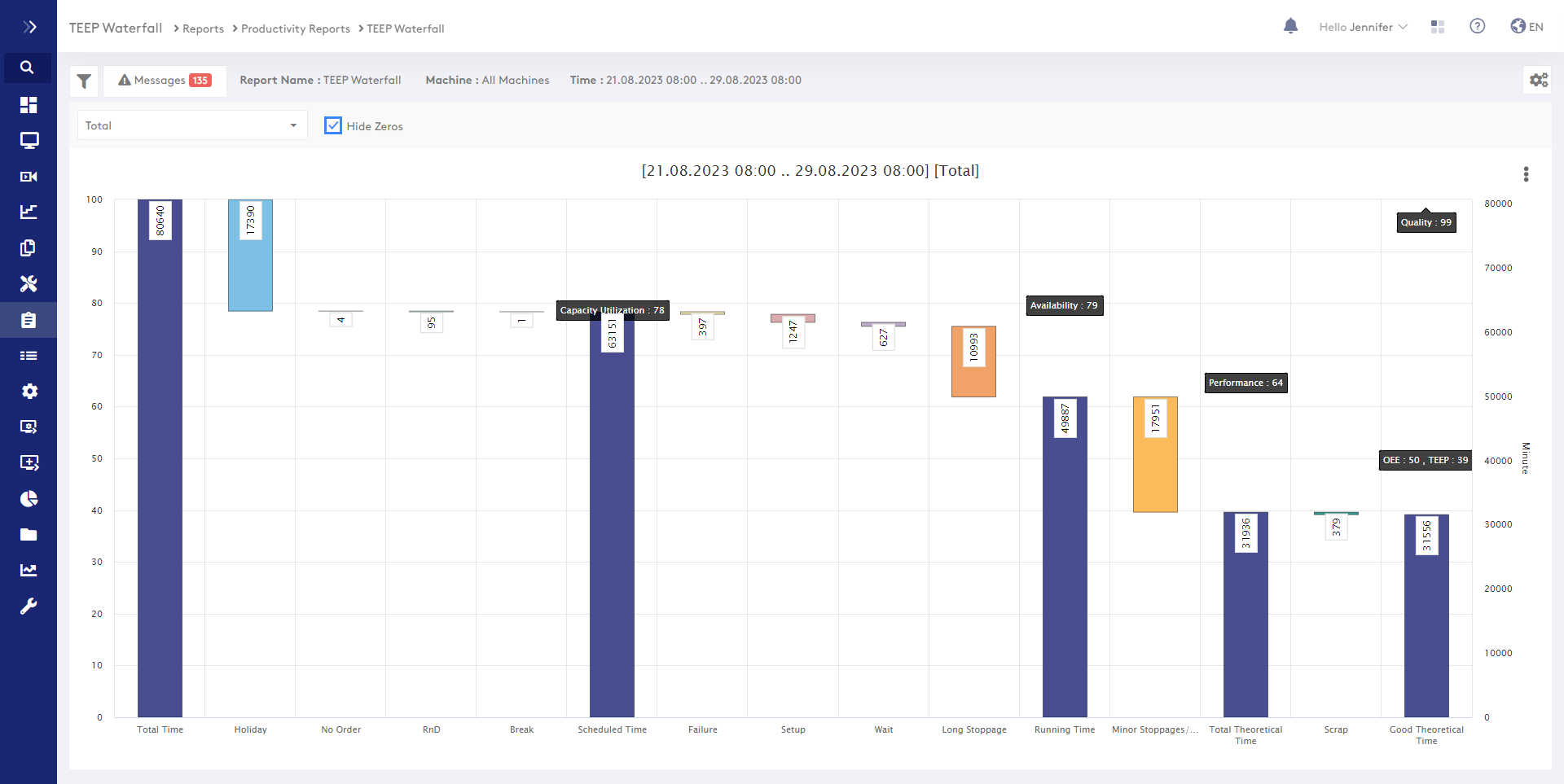Open Messages with 135 badge
This screenshot has height=784, width=1564.
(x=165, y=81)
